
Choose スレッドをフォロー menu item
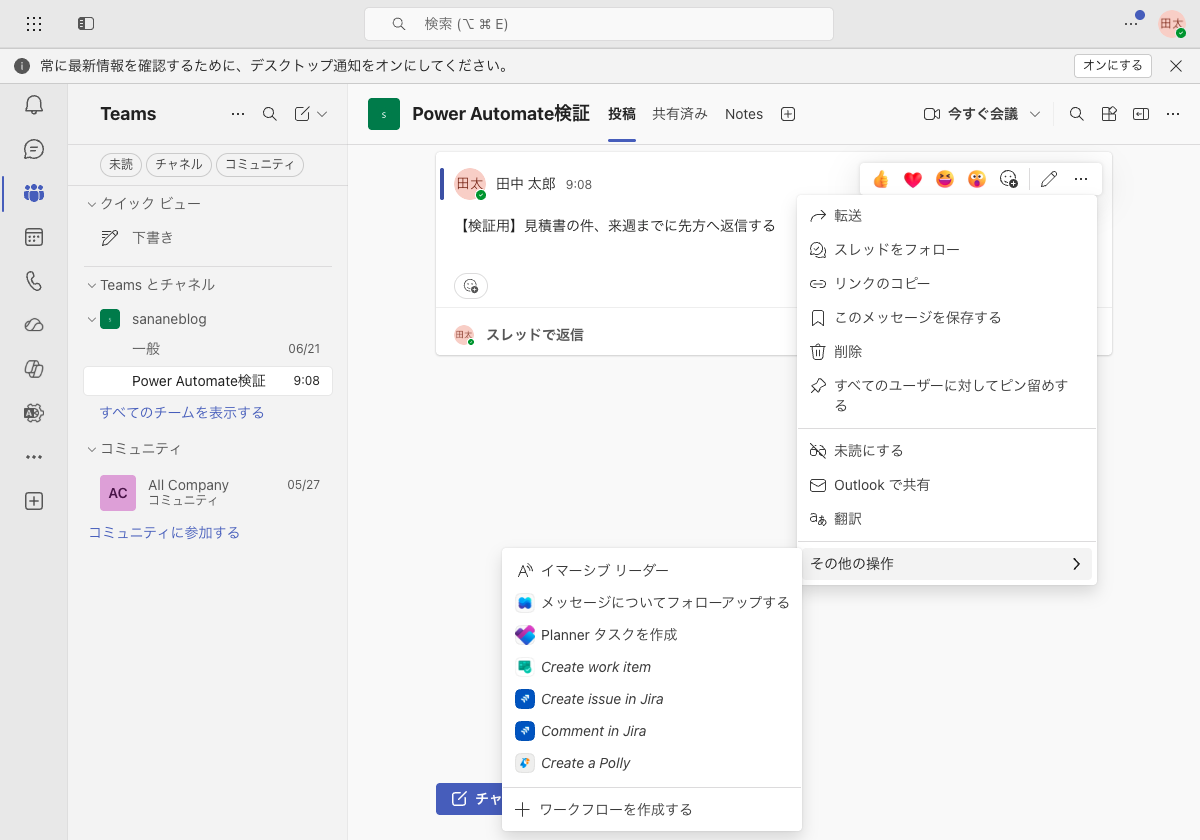click(x=947, y=250)
